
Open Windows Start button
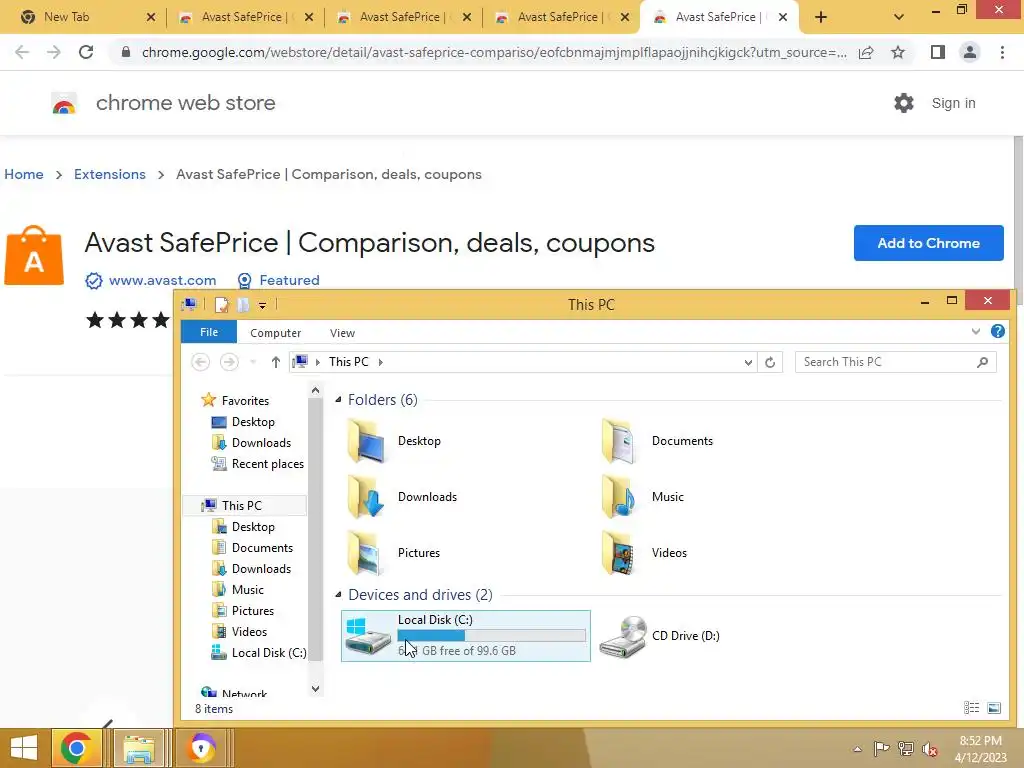[24, 748]
